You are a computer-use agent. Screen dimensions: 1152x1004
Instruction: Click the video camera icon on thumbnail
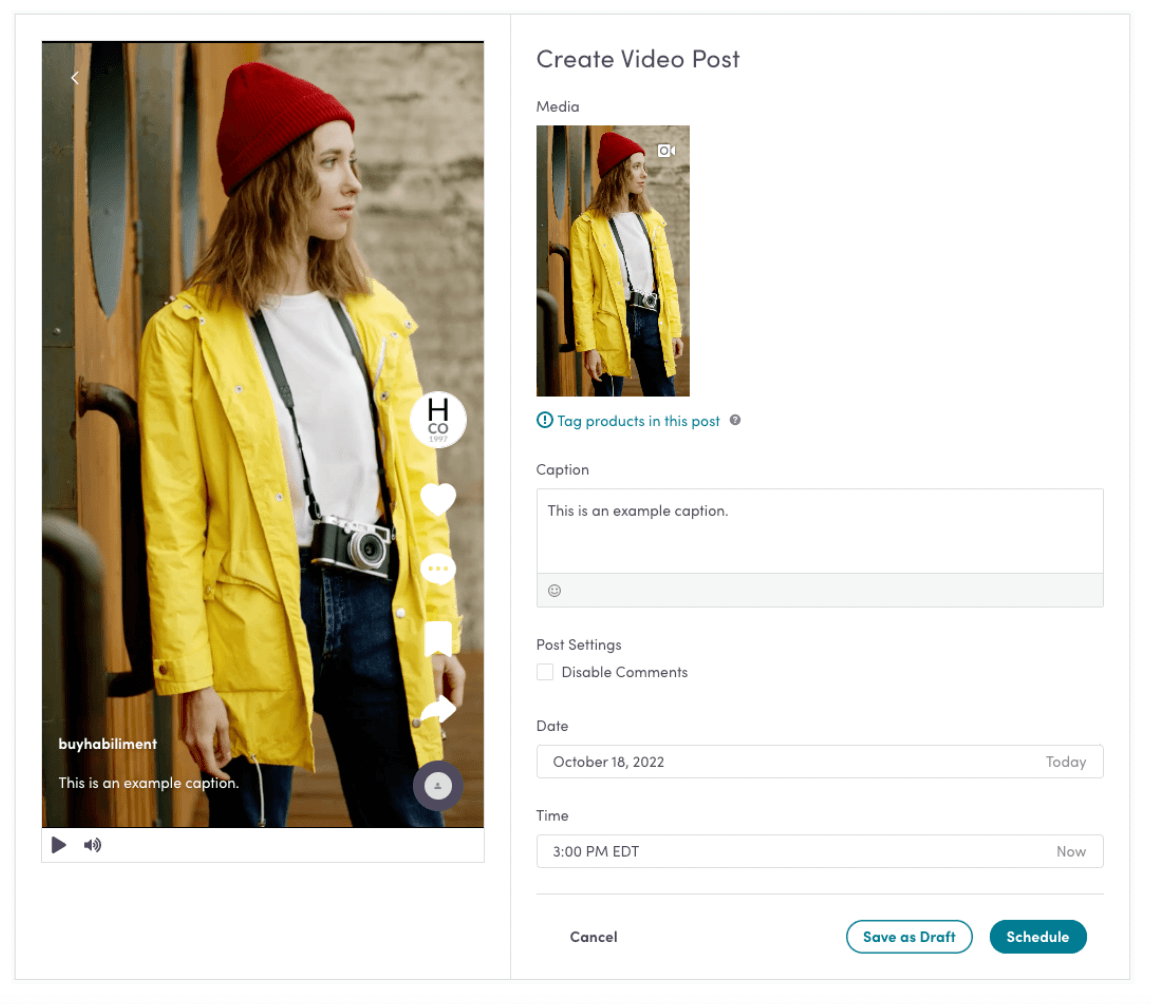click(x=666, y=151)
